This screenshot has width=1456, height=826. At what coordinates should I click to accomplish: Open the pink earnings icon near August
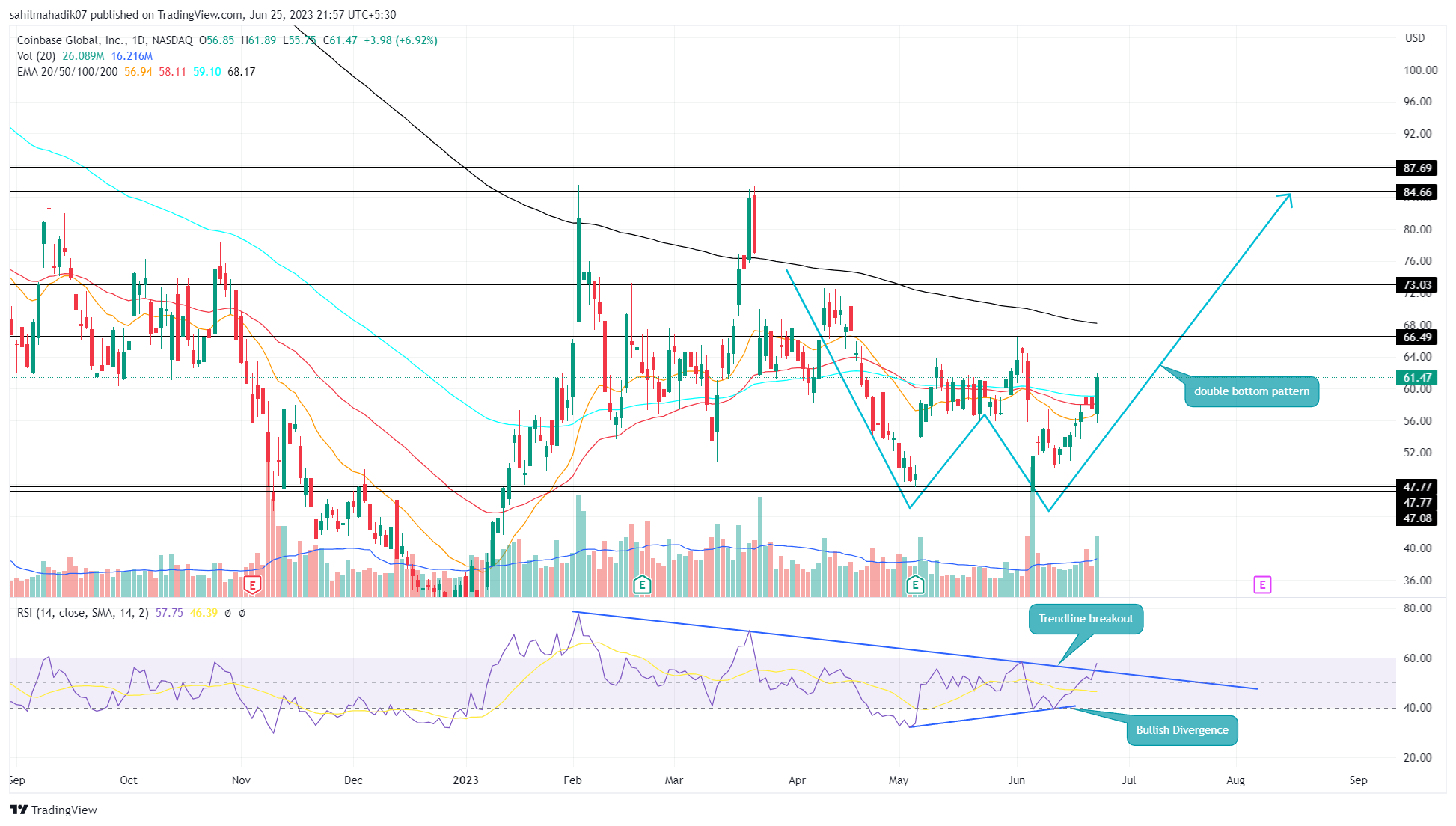click(x=1261, y=584)
